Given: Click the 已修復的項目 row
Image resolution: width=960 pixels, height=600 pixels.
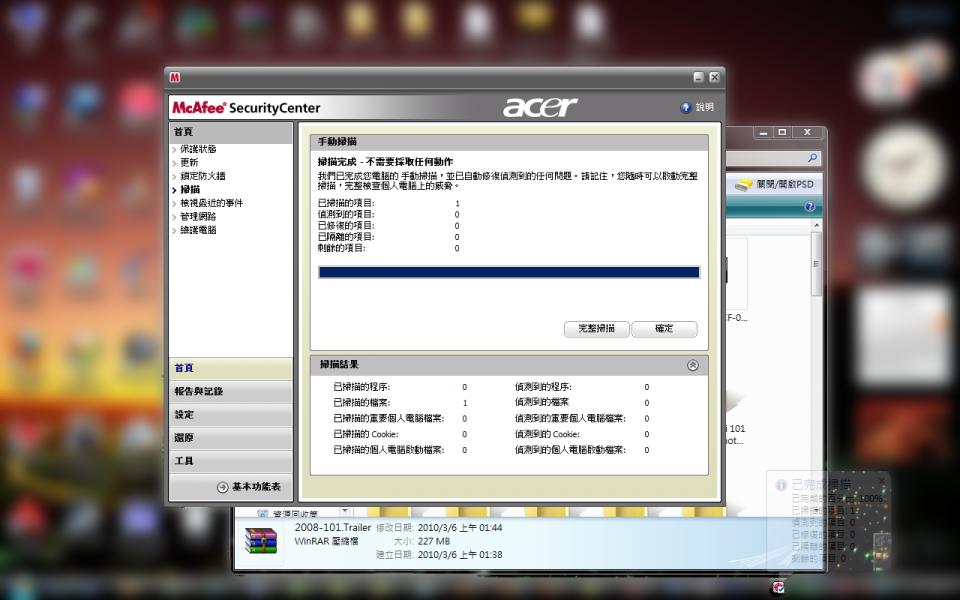Looking at the screenshot, I should coord(389,226).
